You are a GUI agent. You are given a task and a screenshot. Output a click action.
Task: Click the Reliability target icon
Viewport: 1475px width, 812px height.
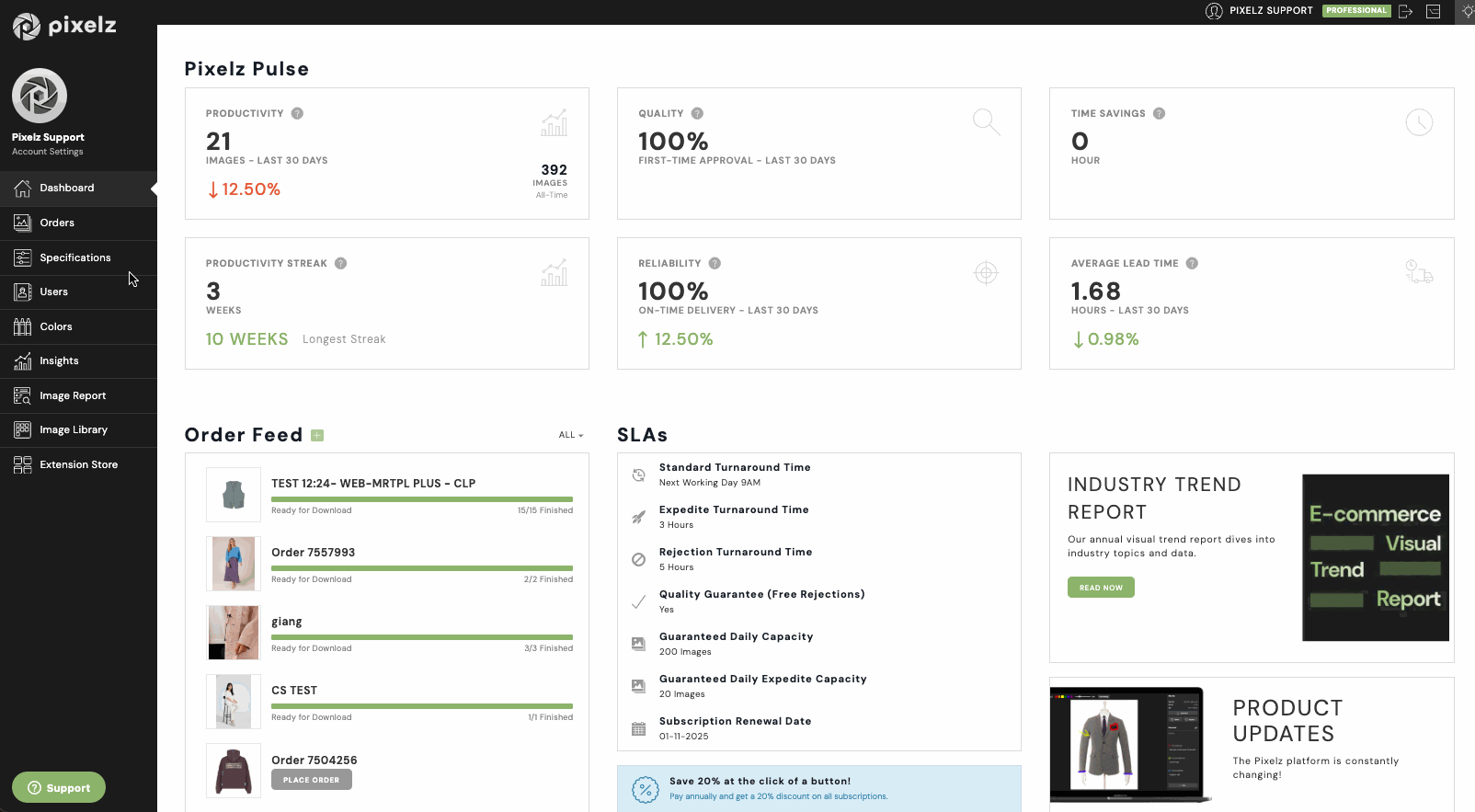(x=986, y=273)
